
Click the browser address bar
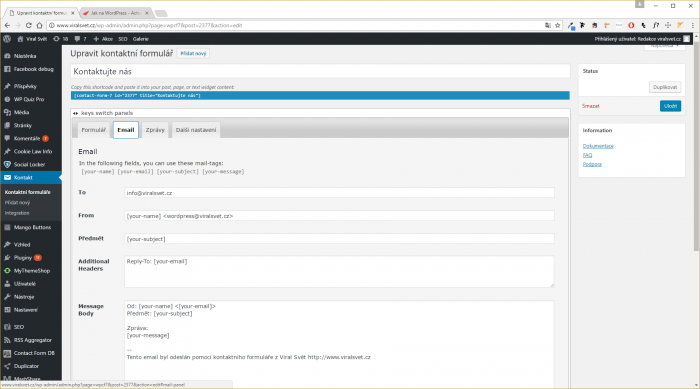pyautogui.click(x=295, y=25)
